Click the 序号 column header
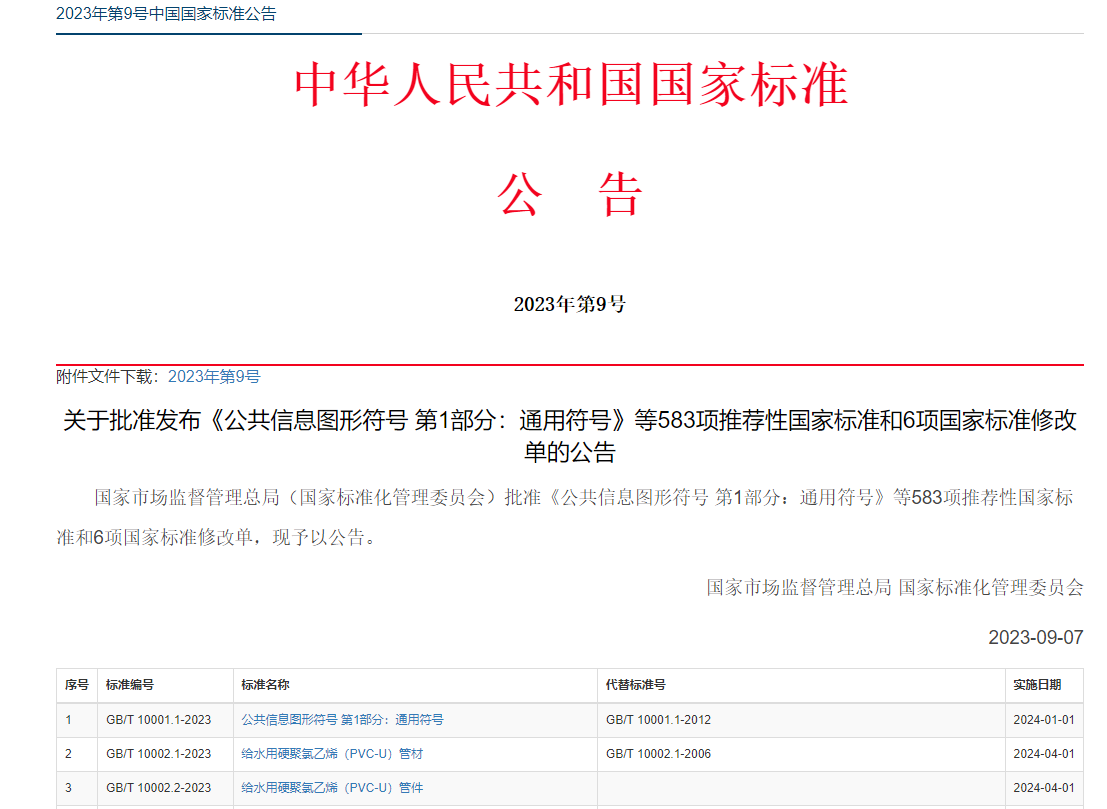Image resolution: width=1107 pixels, height=809 pixels. [x=77, y=685]
